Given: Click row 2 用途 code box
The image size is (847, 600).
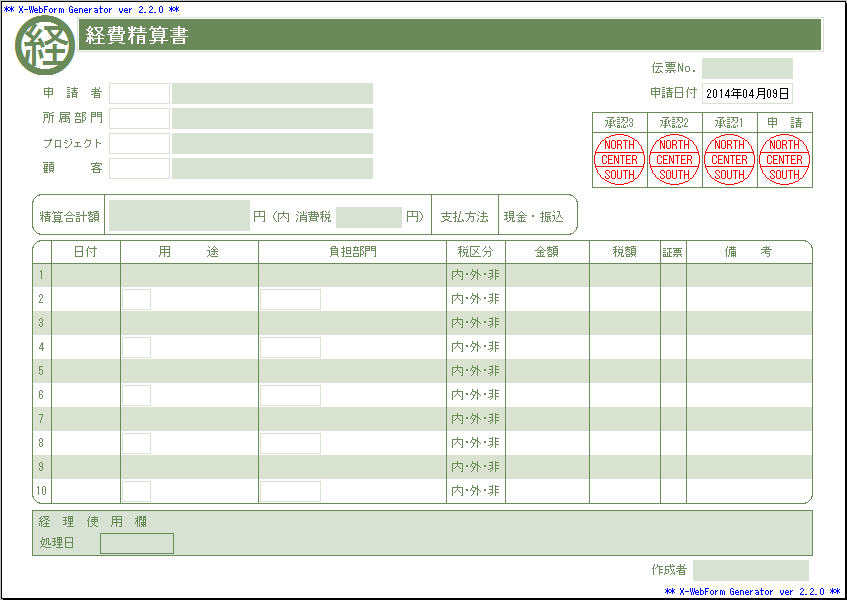Looking at the screenshot, I should click(x=136, y=299).
